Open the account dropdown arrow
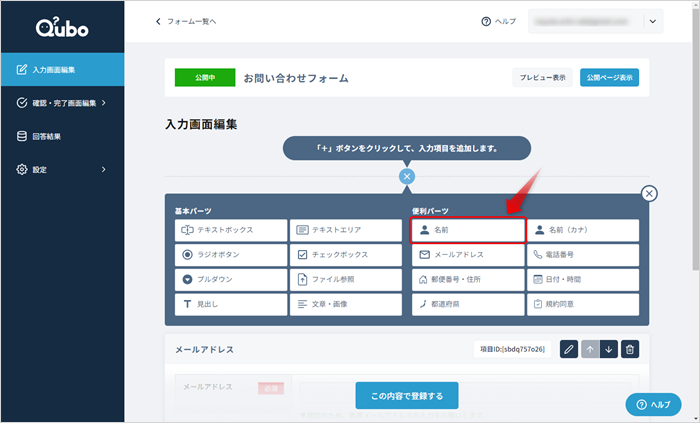This screenshot has height=423, width=700. 653,21
